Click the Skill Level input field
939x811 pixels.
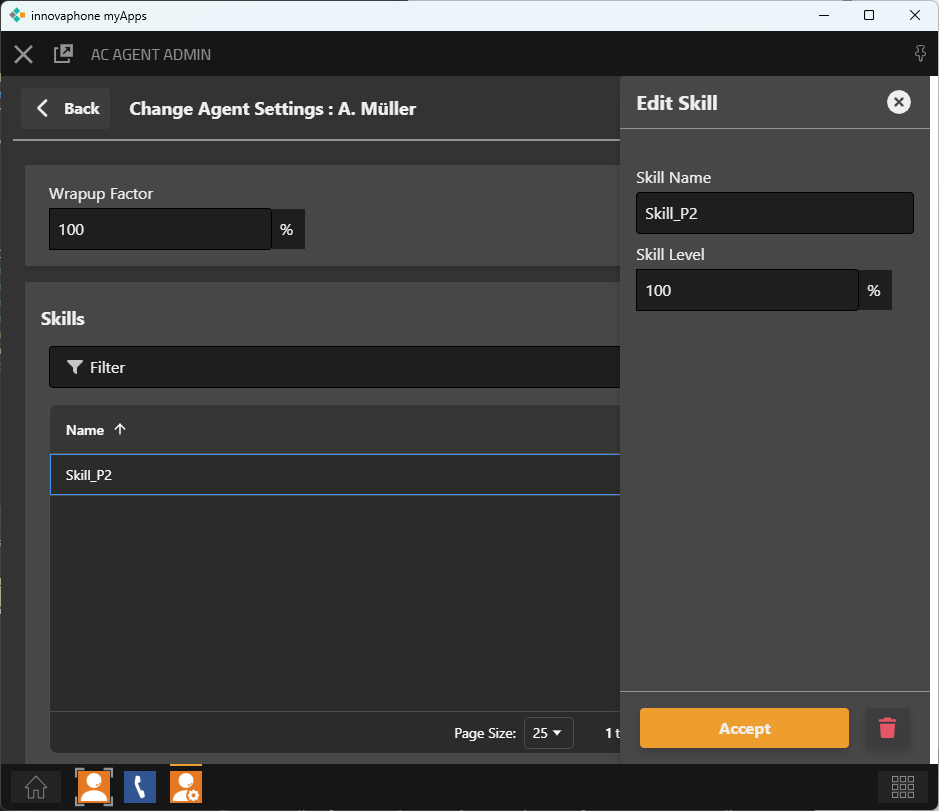point(746,290)
